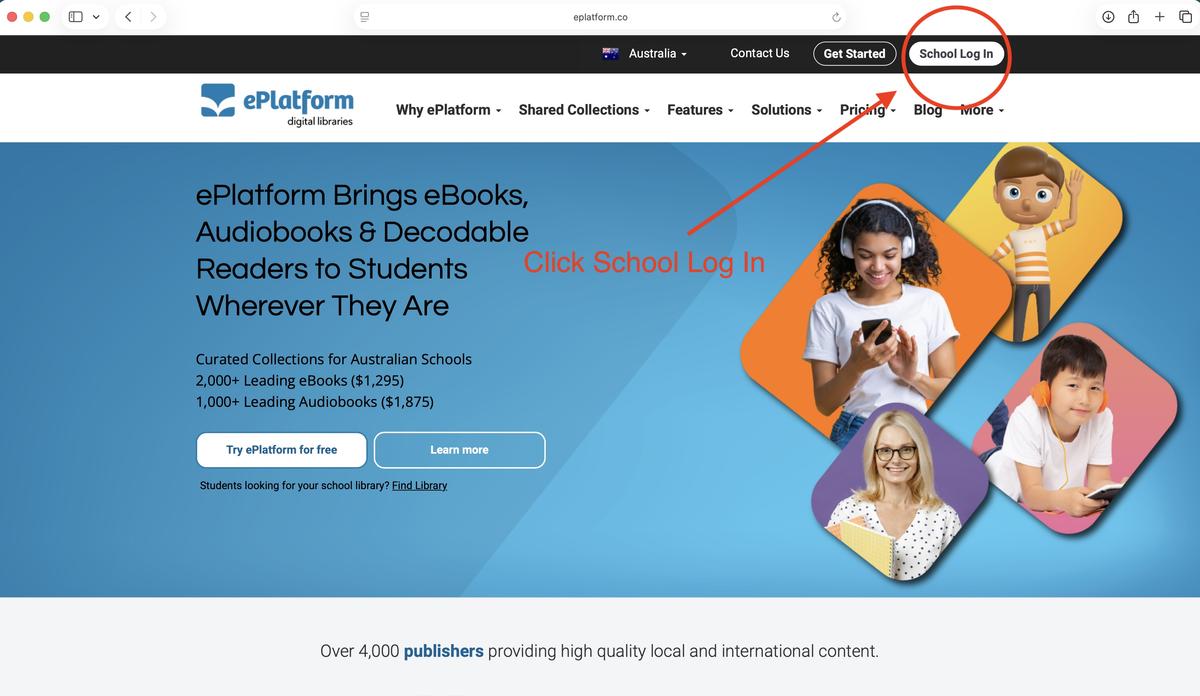This screenshot has height=696, width=1200.
Task: Open the Blog page
Action: 928,110
